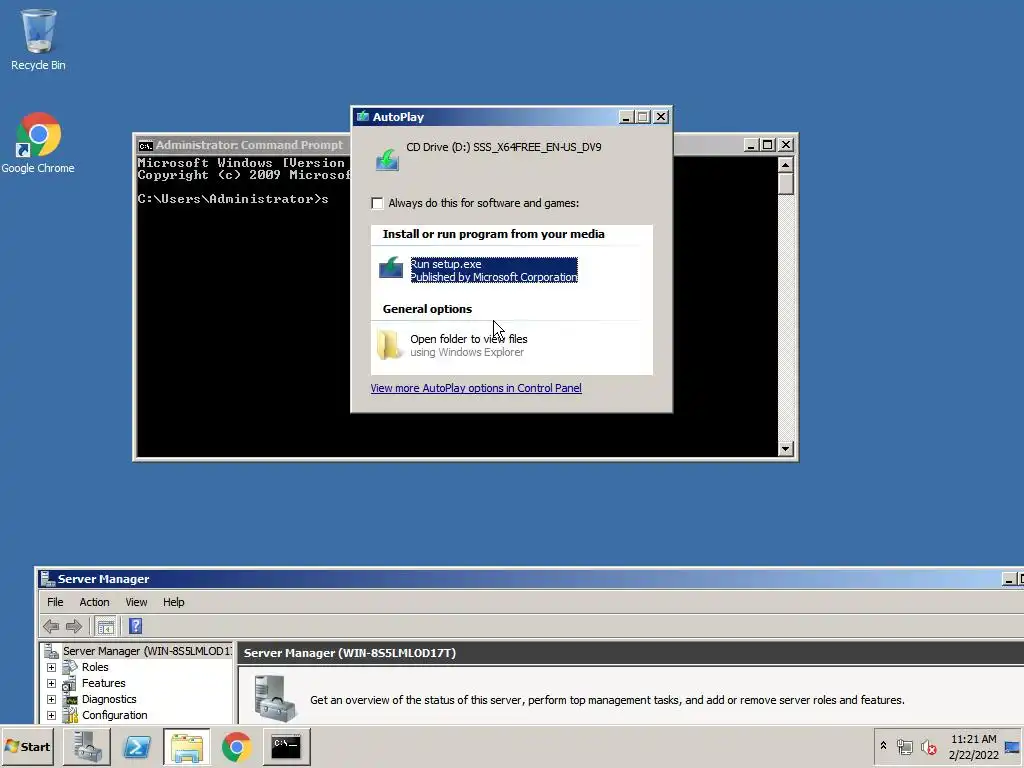This screenshot has height=768, width=1024.
Task: Click the Show desktop tray button
Action: [1012, 746]
